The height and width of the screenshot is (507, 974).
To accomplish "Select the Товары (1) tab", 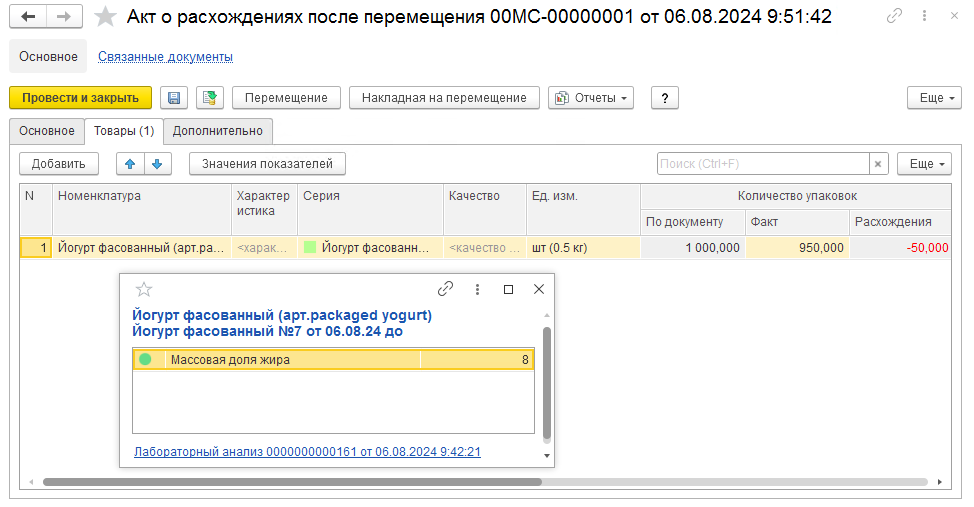I will click(x=124, y=131).
